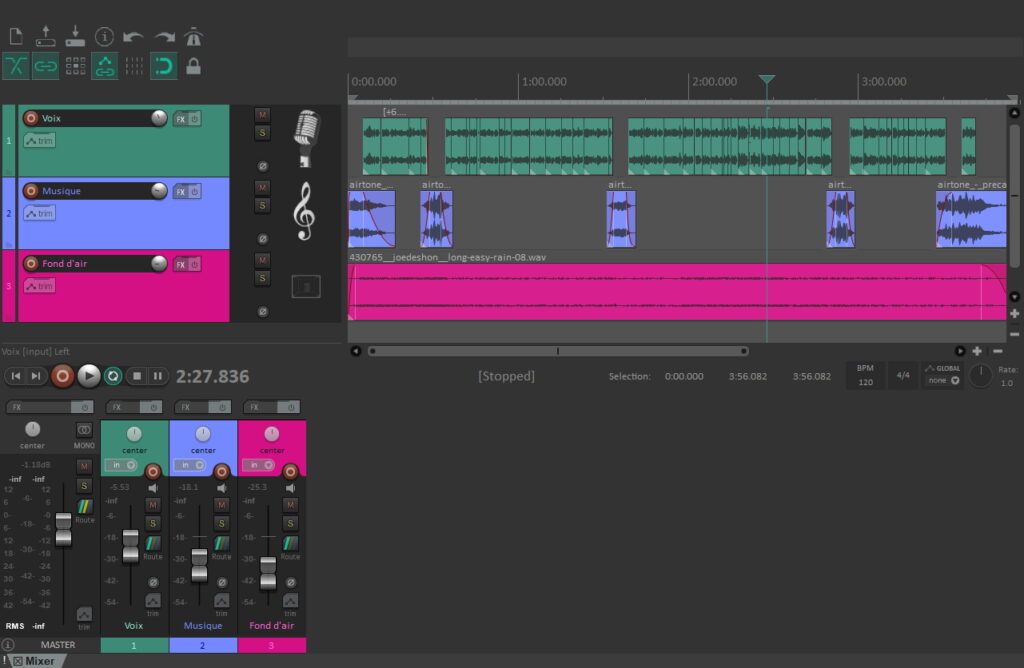Toggle snap magnet icon in toolbar
Viewport: 1024px width, 668px height.
(x=163, y=66)
